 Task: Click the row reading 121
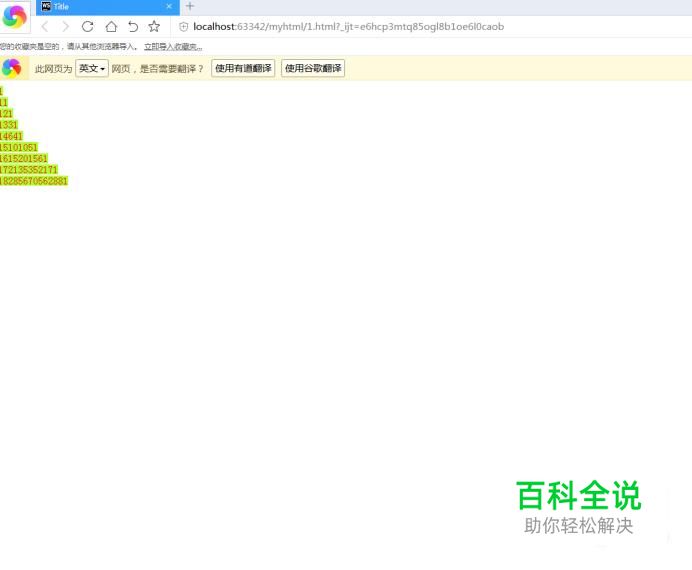(x=7, y=114)
